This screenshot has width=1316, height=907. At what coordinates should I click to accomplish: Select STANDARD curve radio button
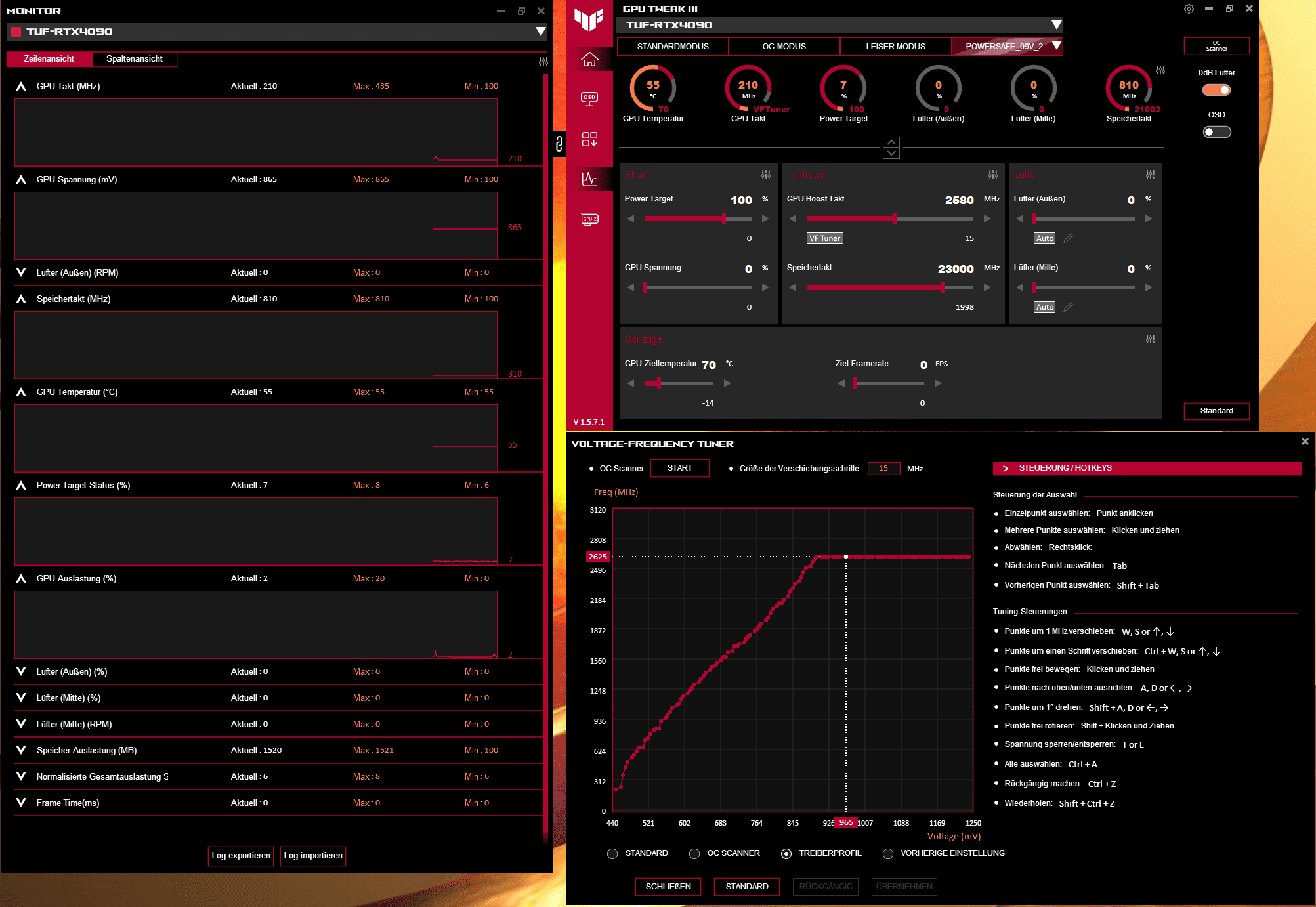(x=612, y=854)
